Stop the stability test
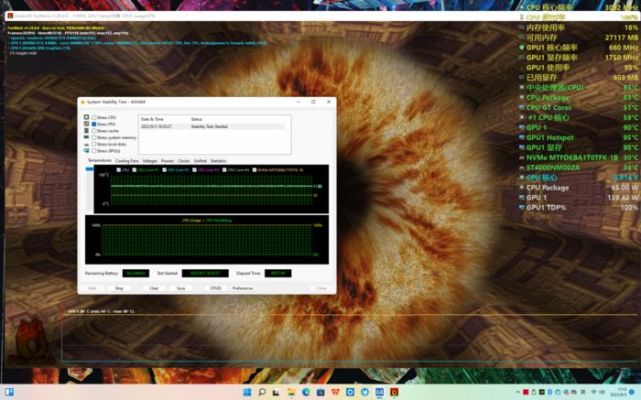This screenshot has width=641, height=400. pyautogui.click(x=119, y=288)
